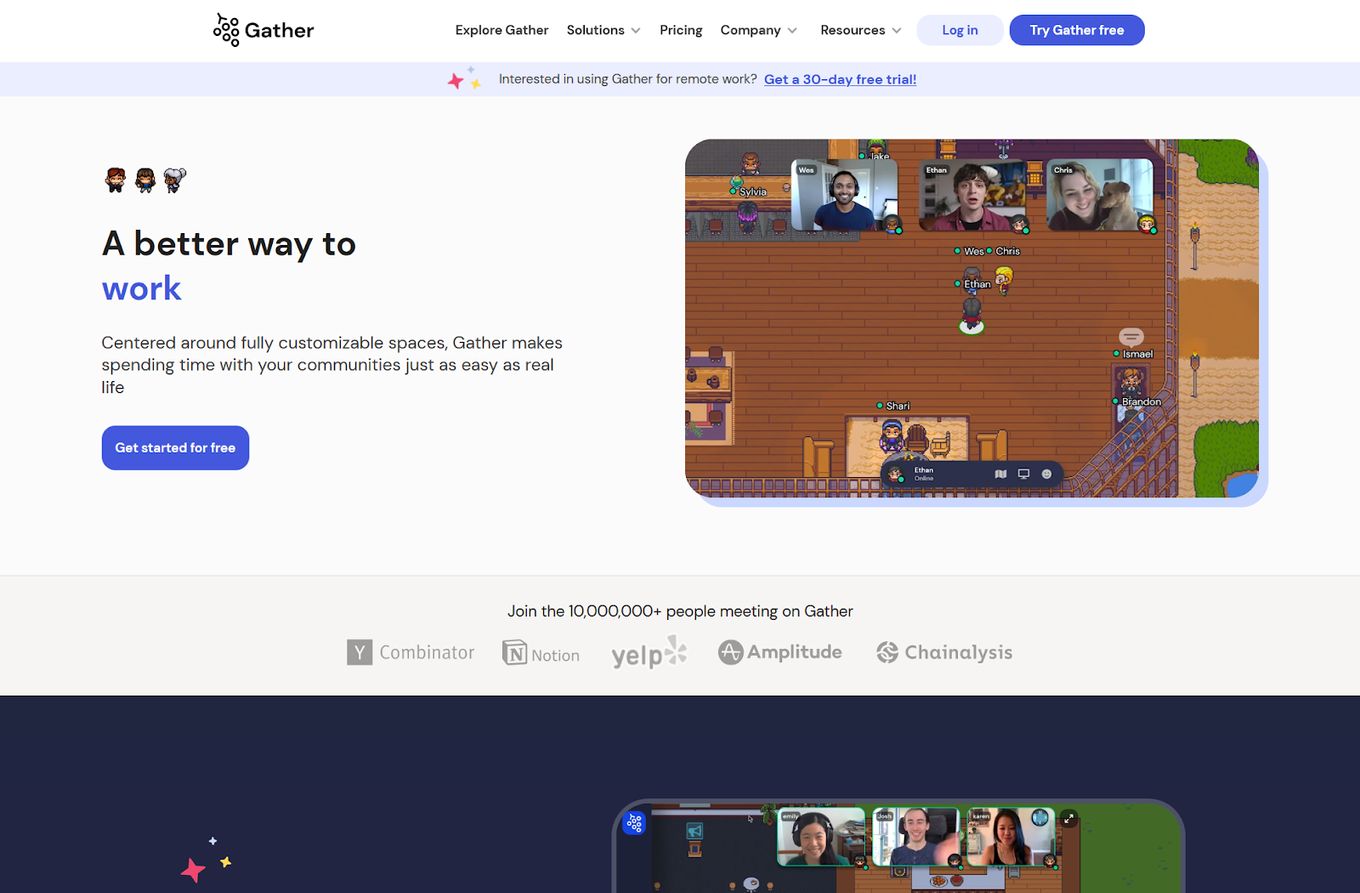Click the Try Gather free button
This screenshot has height=893, width=1360.
pyautogui.click(x=1077, y=30)
